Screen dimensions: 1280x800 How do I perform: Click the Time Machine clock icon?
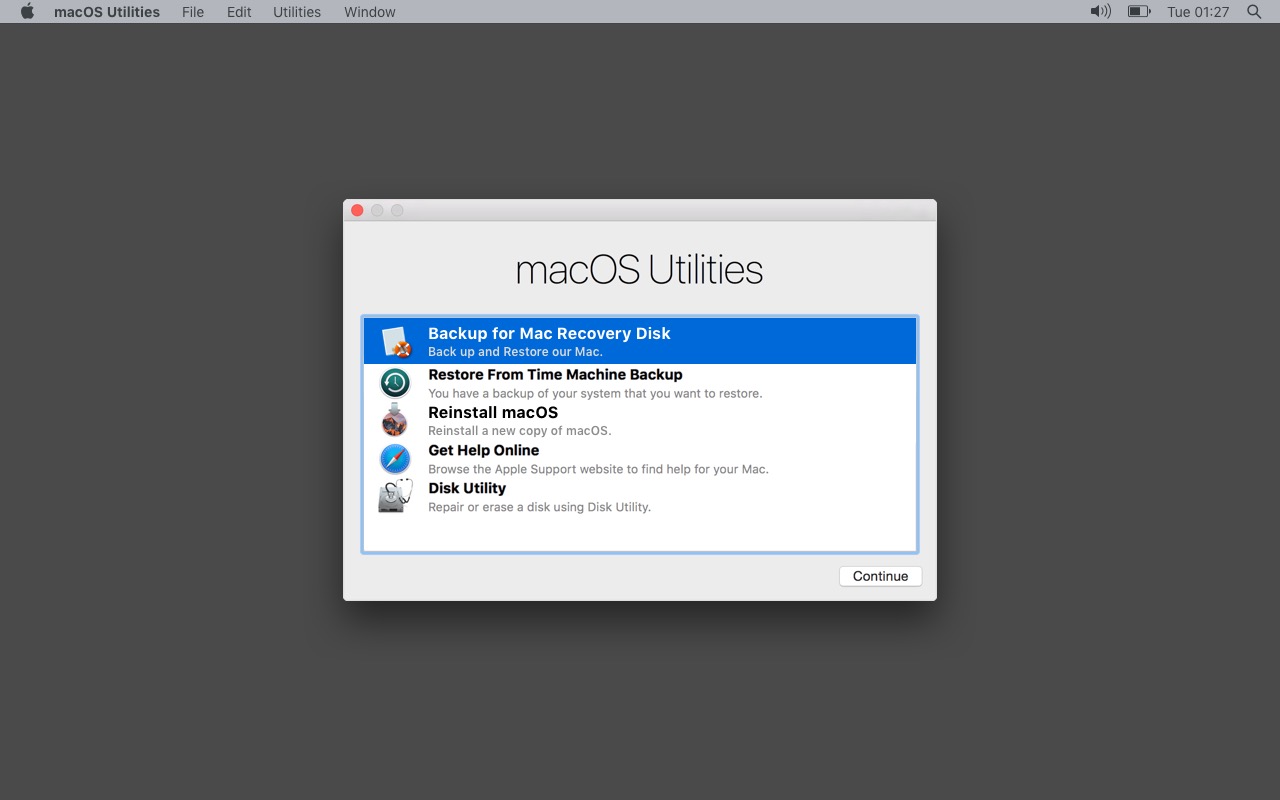(x=395, y=383)
